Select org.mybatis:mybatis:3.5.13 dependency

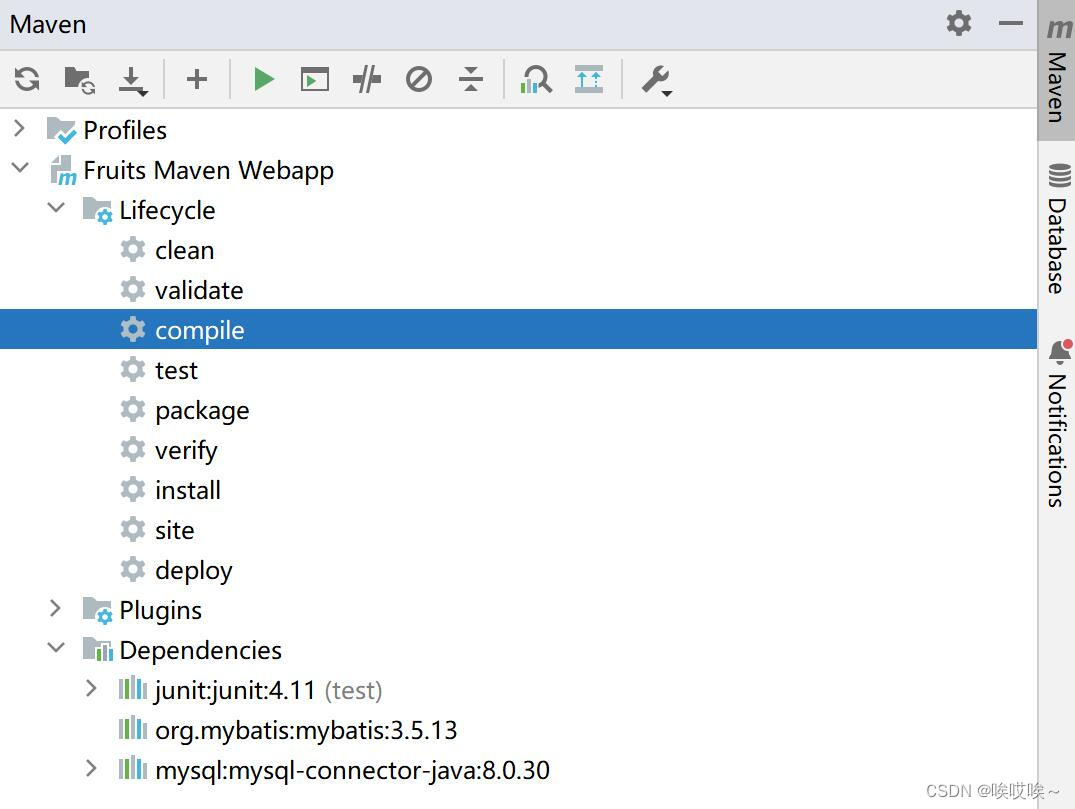(x=306, y=730)
